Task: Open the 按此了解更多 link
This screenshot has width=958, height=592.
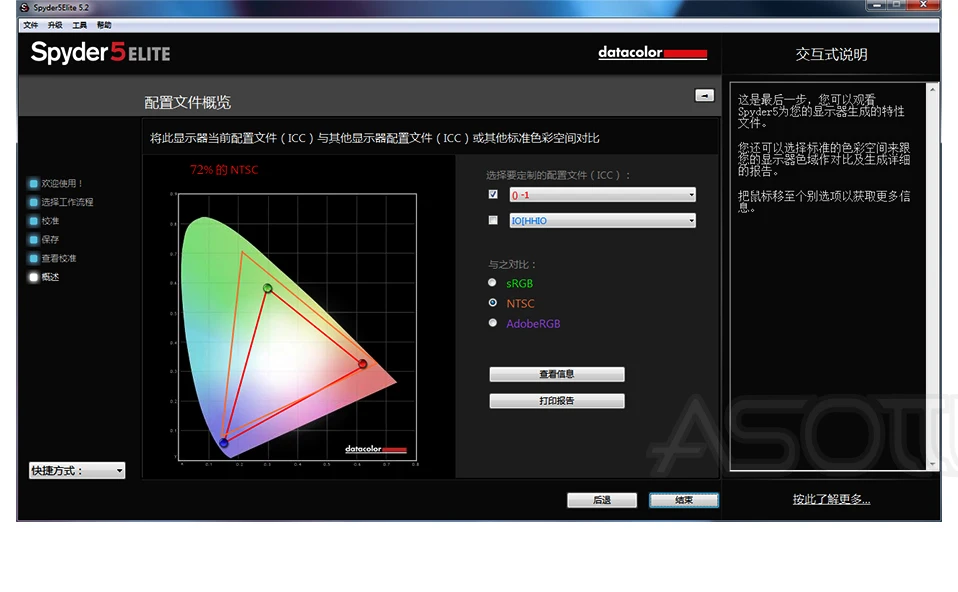Action: [x=832, y=499]
